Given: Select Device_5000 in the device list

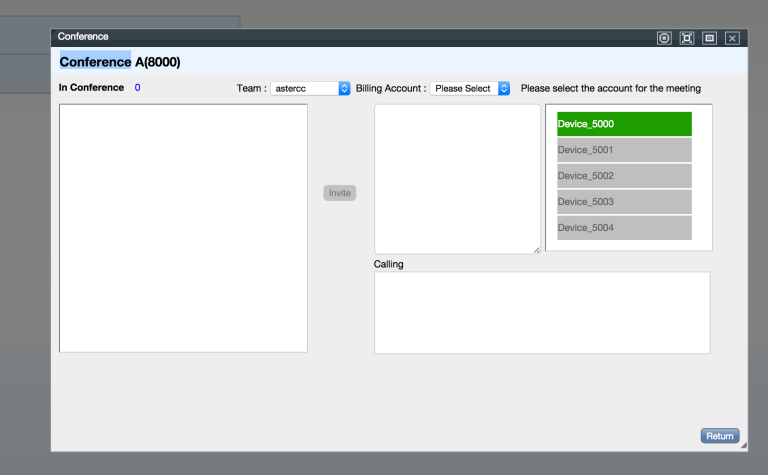Looking at the screenshot, I should [x=624, y=124].
